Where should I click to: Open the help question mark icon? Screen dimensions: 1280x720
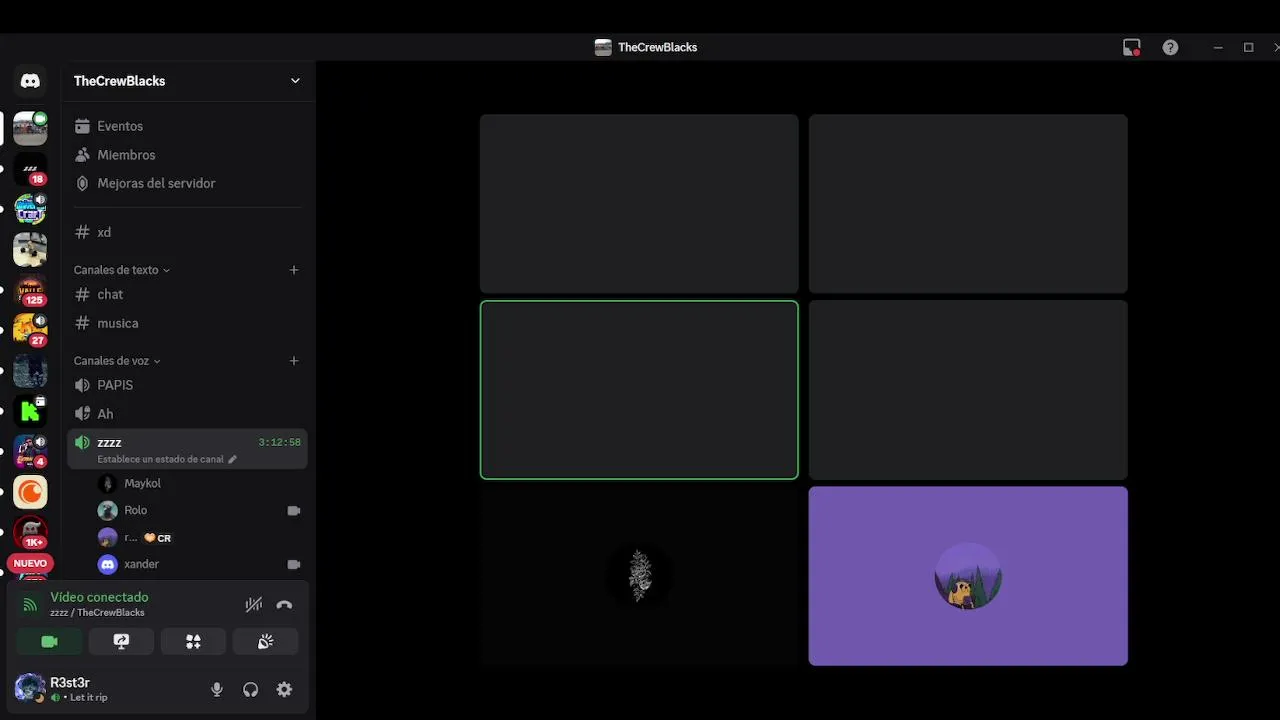point(1170,47)
